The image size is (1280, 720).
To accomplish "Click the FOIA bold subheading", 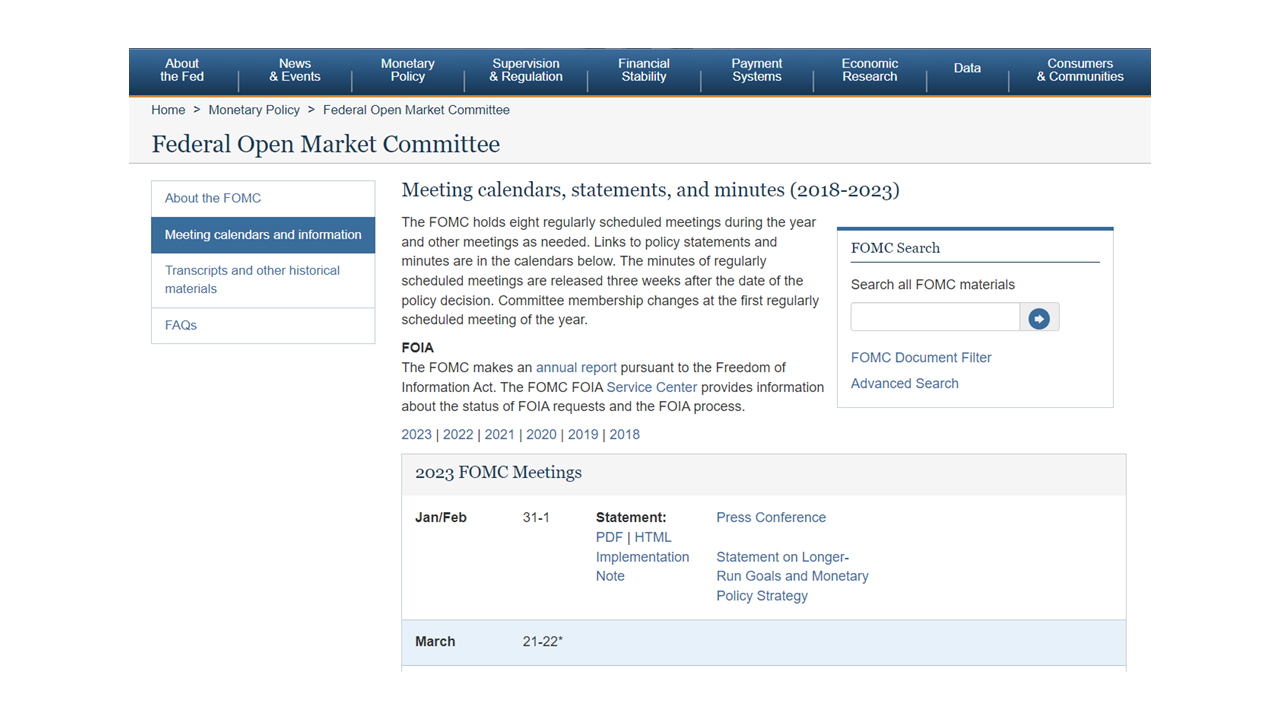I will click(x=418, y=348).
